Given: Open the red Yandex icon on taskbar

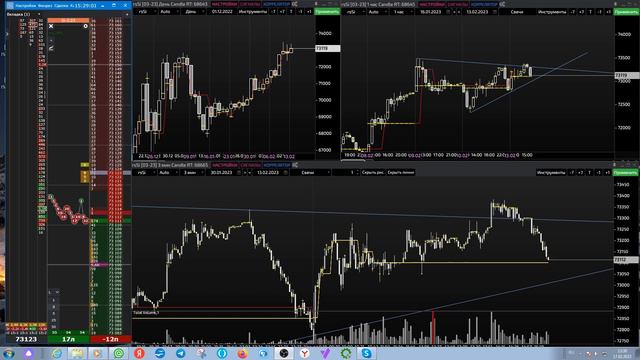Looking at the screenshot, I should (139, 353).
